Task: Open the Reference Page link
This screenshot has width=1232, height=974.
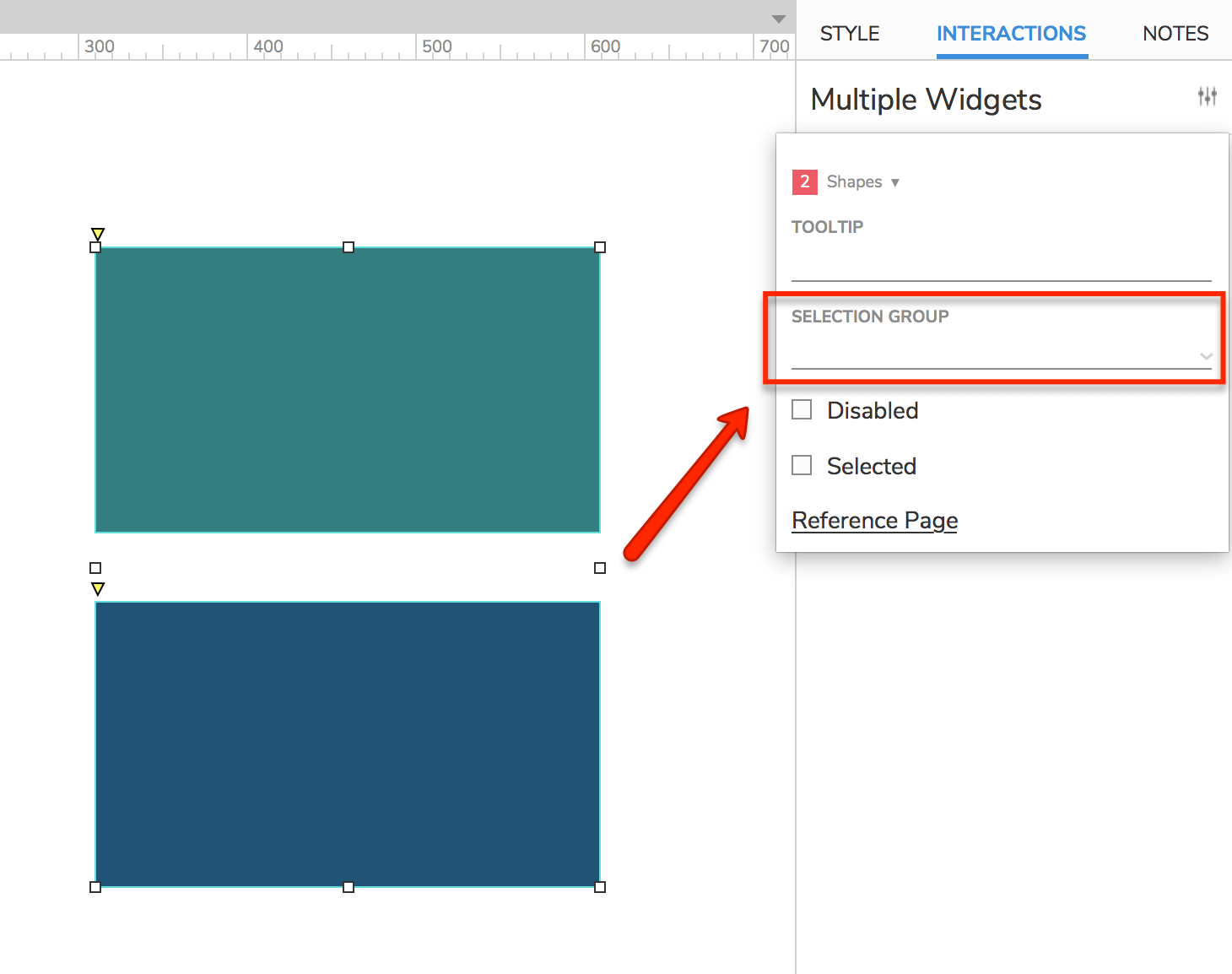Action: [x=874, y=521]
